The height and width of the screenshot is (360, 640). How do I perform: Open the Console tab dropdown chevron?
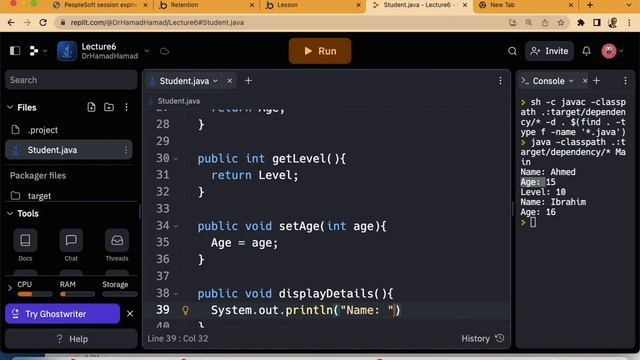click(x=571, y=81)
